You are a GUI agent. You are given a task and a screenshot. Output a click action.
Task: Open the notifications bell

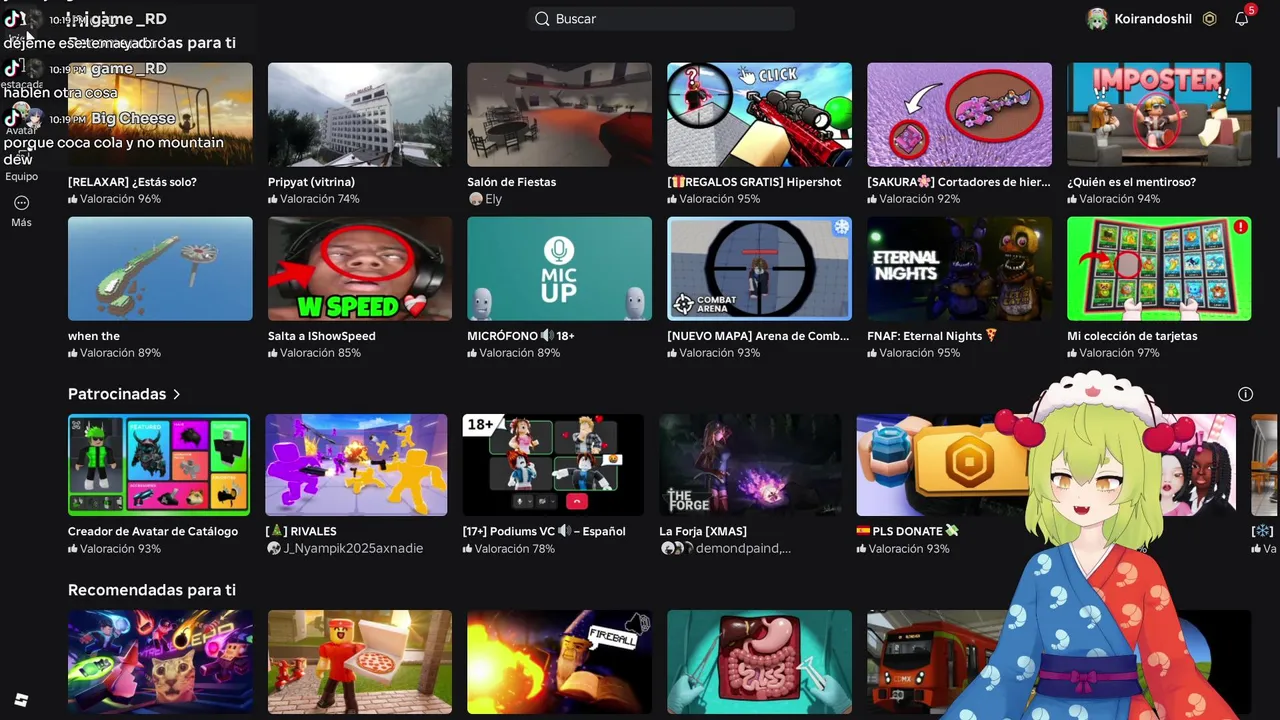click(x=1242, y=19)
